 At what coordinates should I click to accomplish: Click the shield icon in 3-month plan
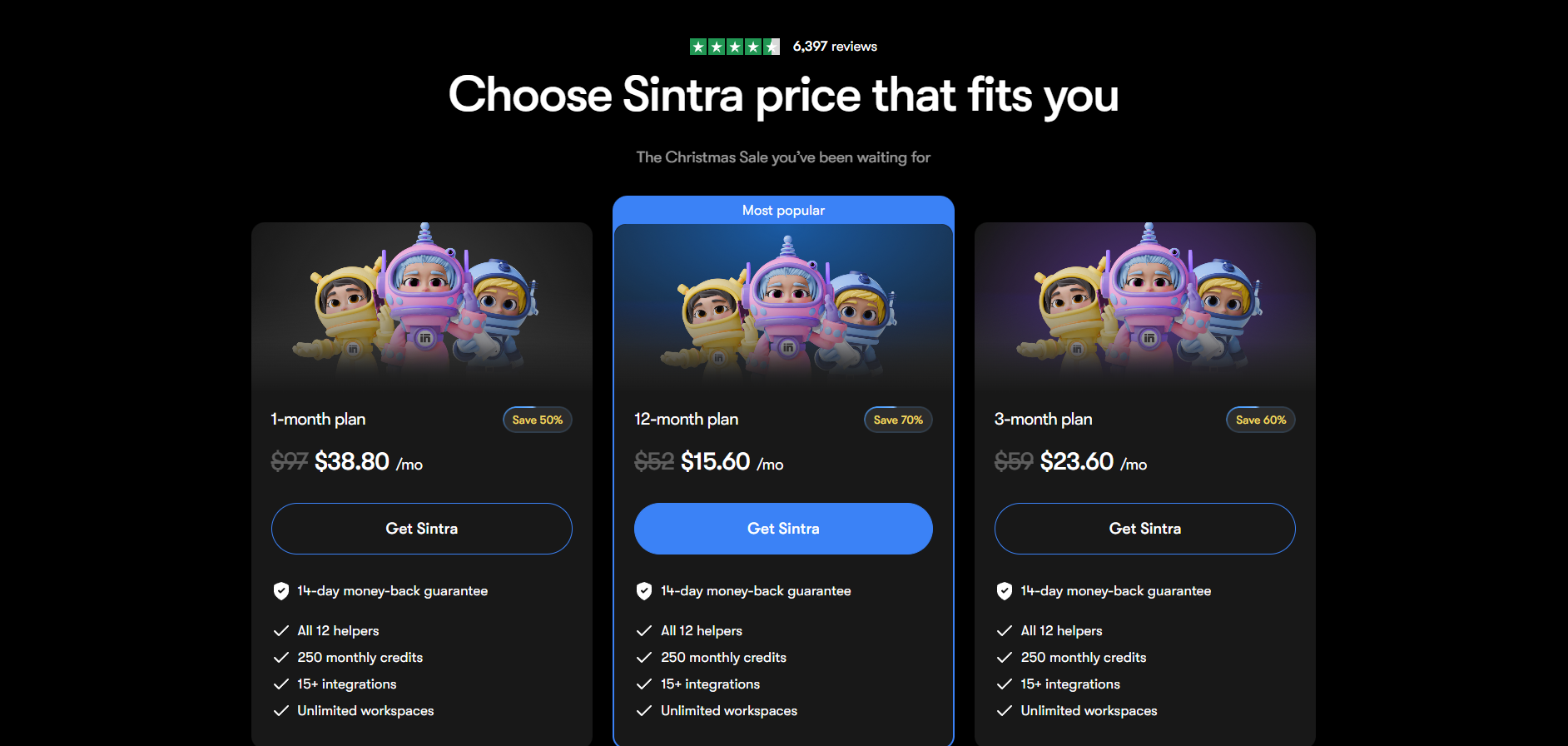tap(1005, 591)
